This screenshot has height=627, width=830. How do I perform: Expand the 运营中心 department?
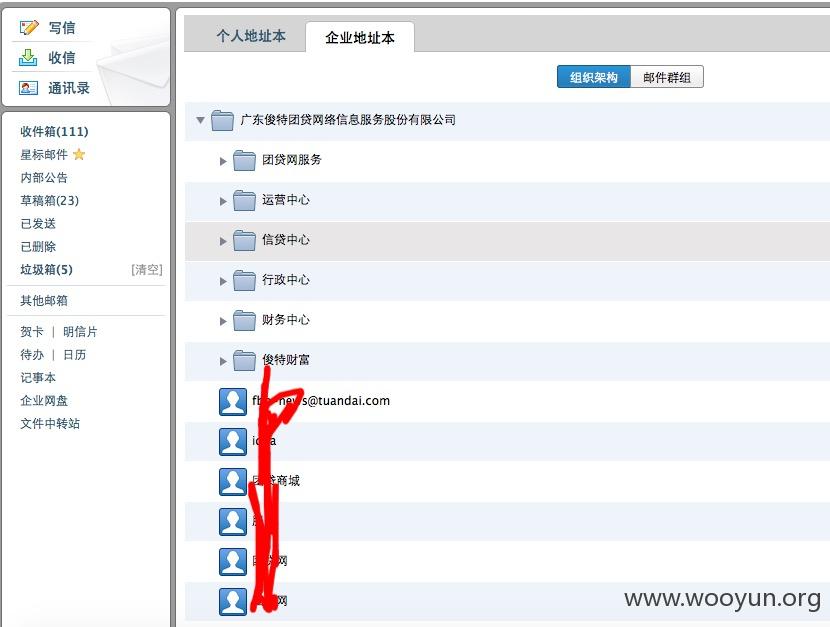click(223, 201)
